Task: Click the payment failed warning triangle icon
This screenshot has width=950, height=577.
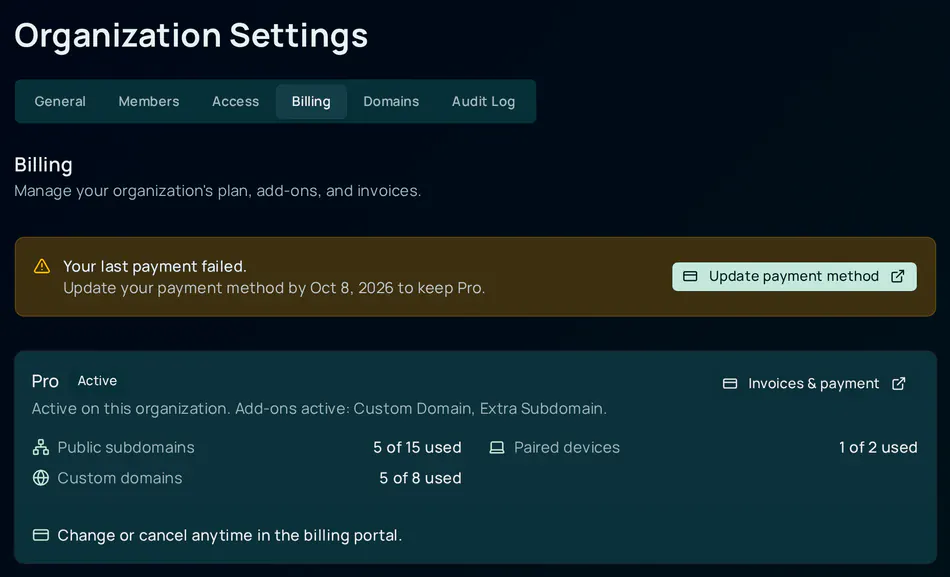Action: (42, 266)
